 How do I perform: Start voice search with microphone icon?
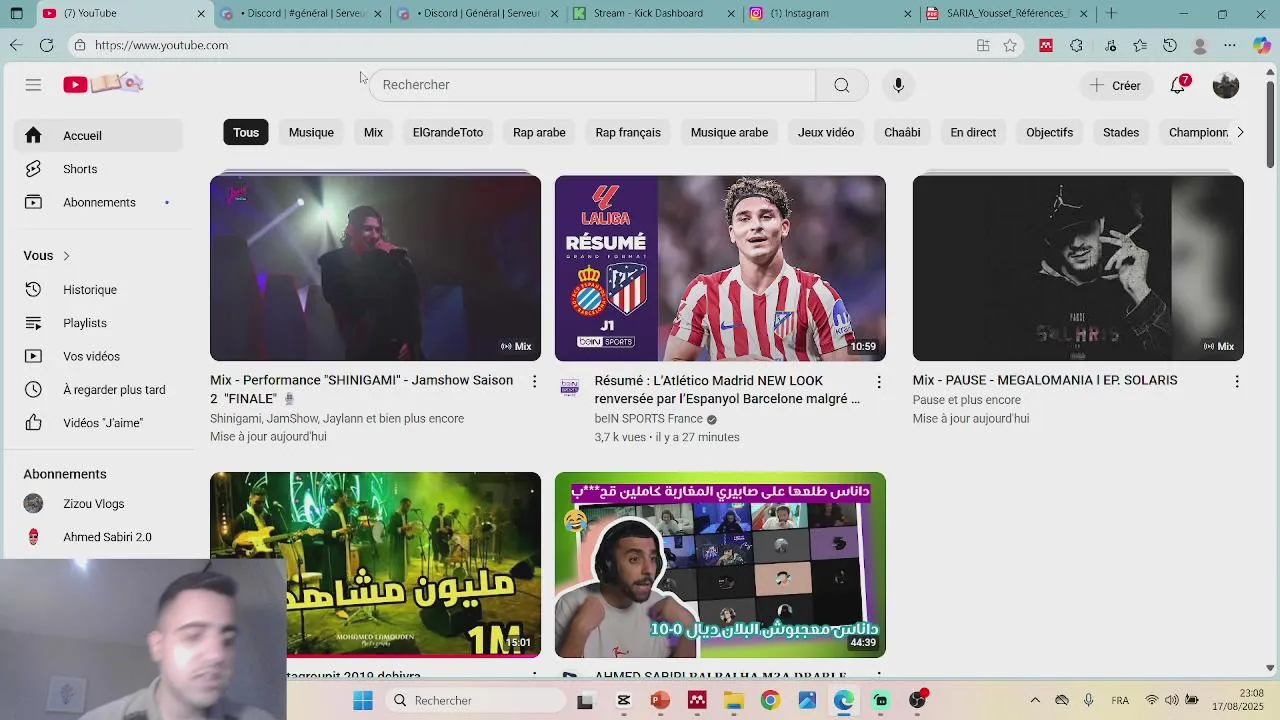pos(898,85)
